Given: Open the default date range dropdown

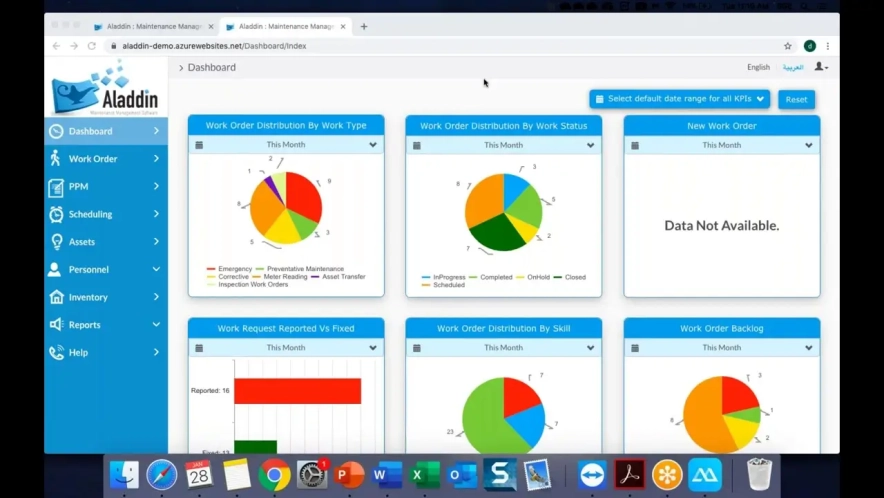Looking at the screenshot, I should tap(680, 99).
